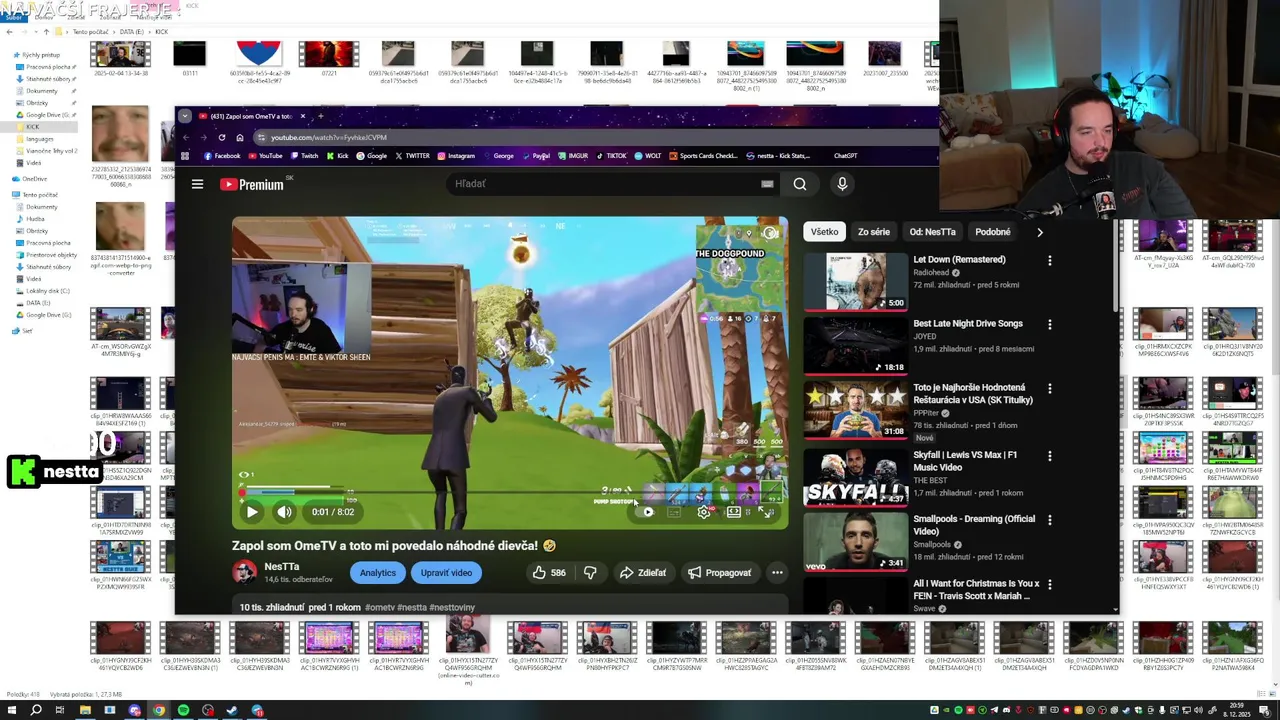Reload the YouTube page
1280x720 pixels.
(x=221, y=137)
